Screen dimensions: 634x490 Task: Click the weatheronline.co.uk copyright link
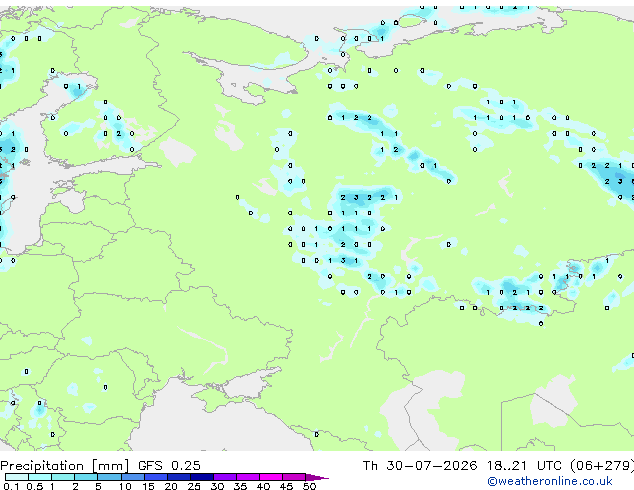tap(550, 481)
